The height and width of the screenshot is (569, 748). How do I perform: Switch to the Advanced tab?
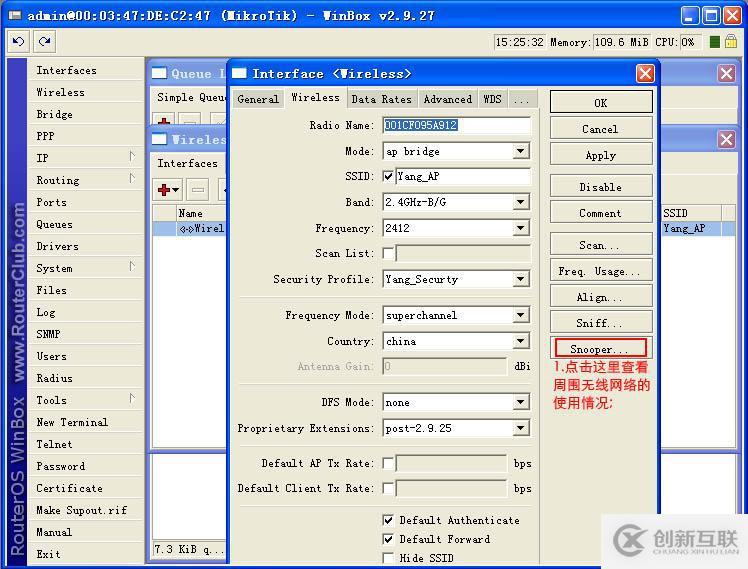(x=447, y=99)
